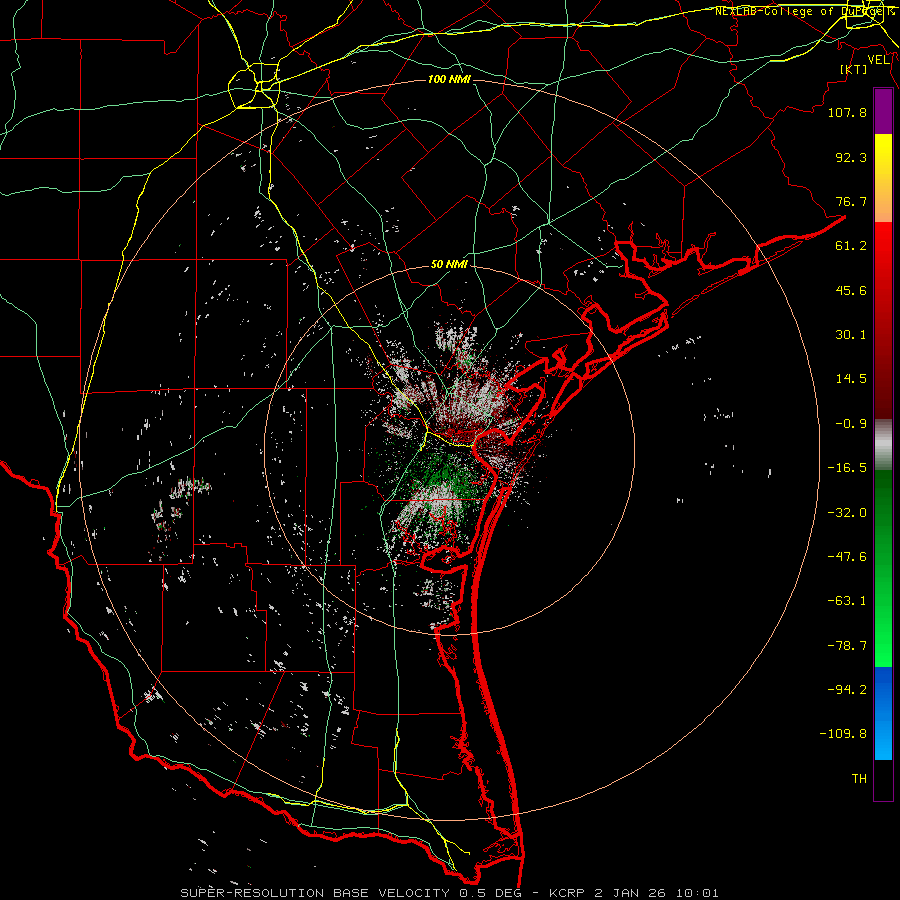Select the -78.7 legend value
This screenshot has height=900, width=900.
tap(847, 646)
